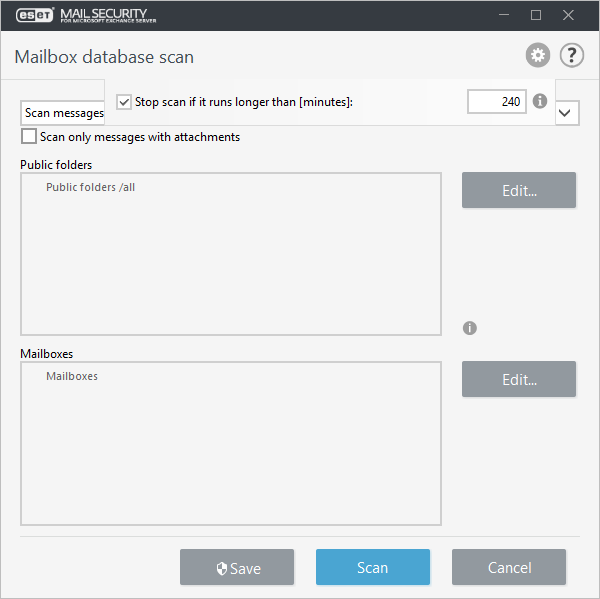Screen dimensions: 600x599
Task: Click info icon beside the minutes field
Action: pyautogui.click(x=540, y=102)
